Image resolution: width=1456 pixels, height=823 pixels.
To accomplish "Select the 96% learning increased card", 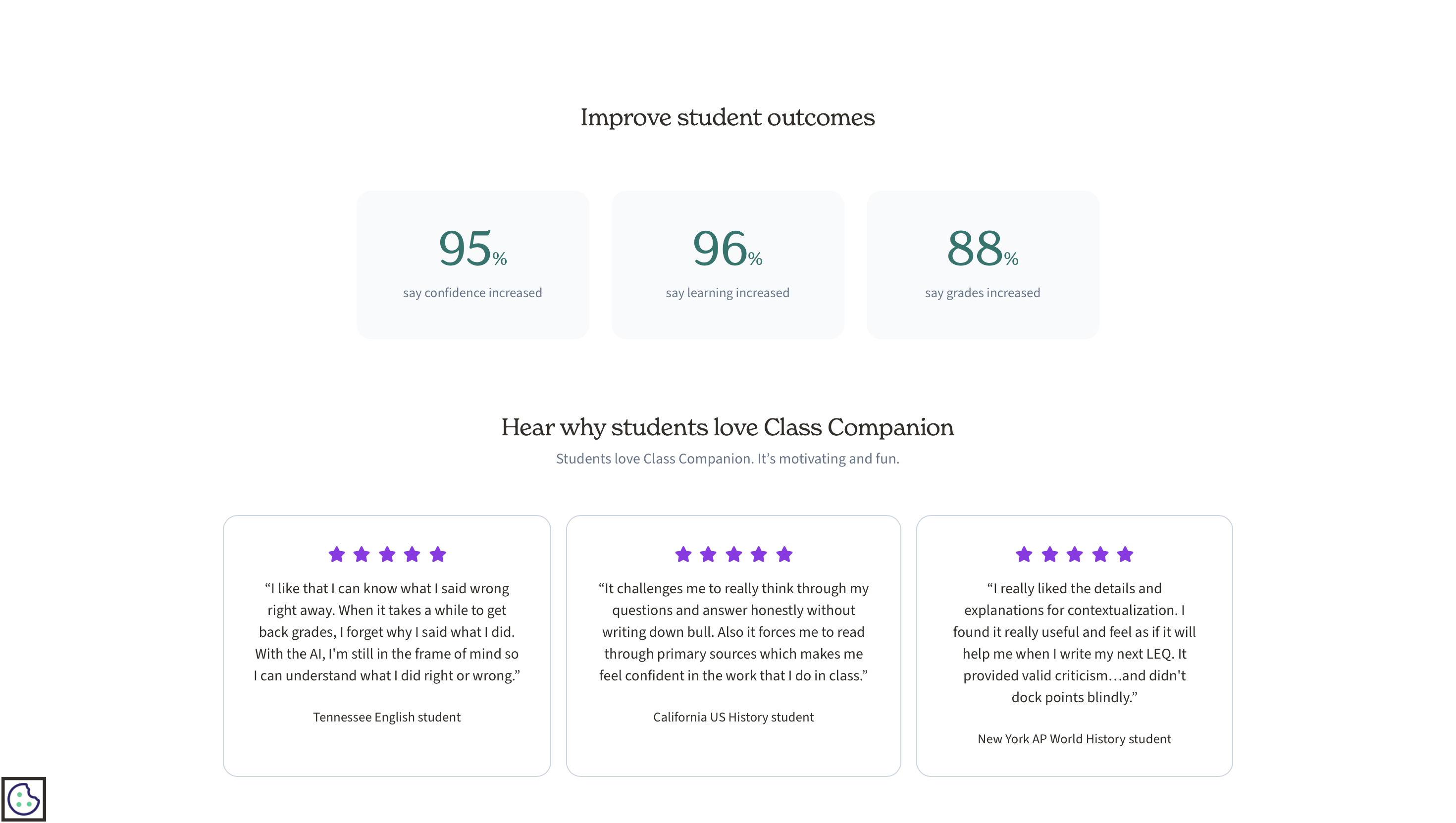I will point(728,264).
